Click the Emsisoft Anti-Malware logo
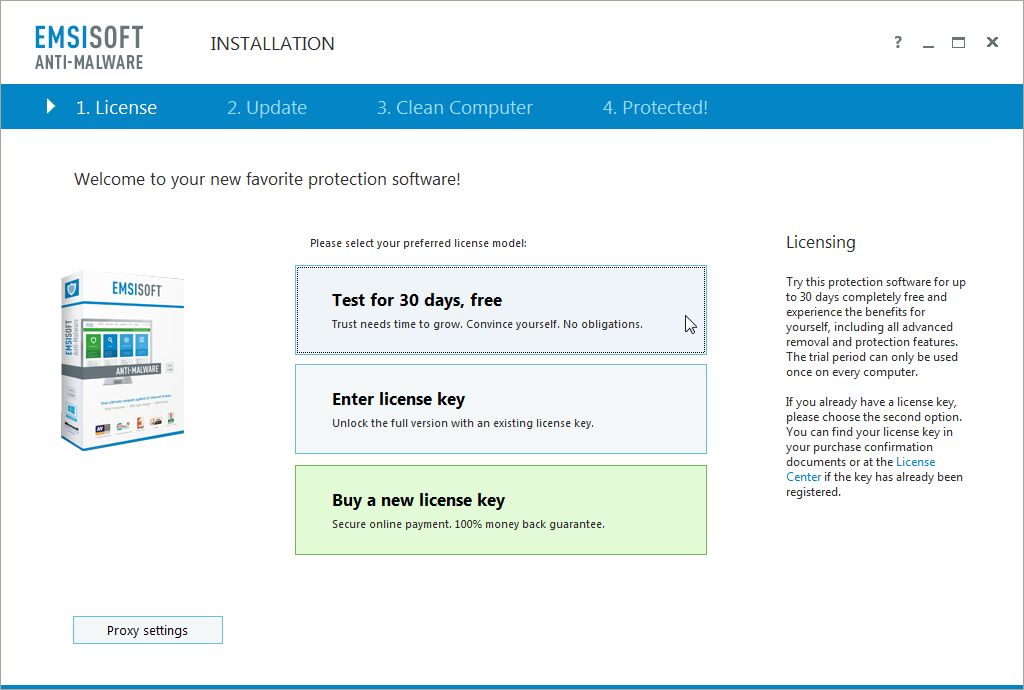The width and height of the screenshot is (1024, 690). tap(89, 47)
